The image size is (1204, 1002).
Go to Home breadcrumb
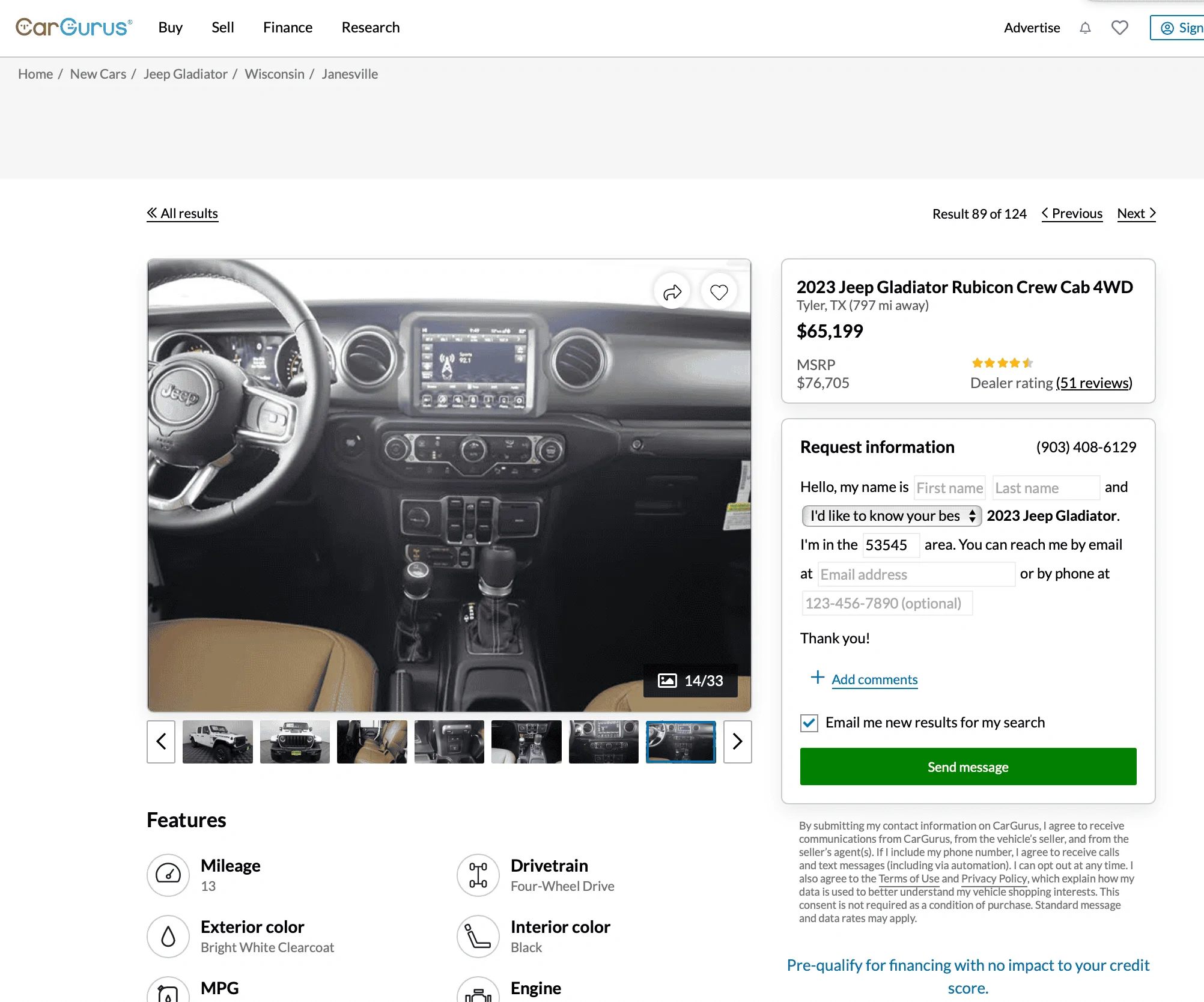[x=35, y=74]
